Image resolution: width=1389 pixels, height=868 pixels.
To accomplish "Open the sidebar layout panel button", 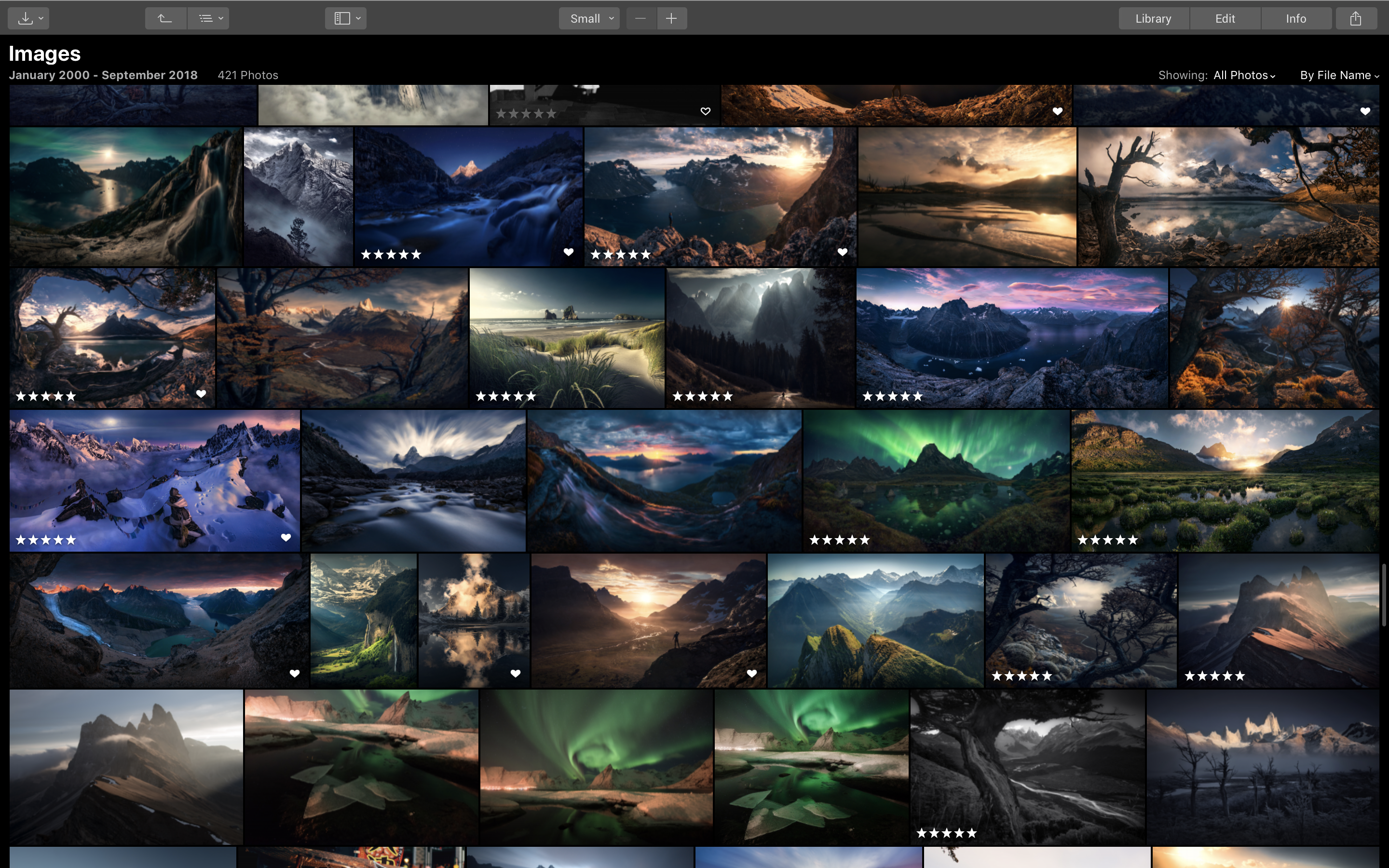I will pyautogui.click(x=345, y=18).
